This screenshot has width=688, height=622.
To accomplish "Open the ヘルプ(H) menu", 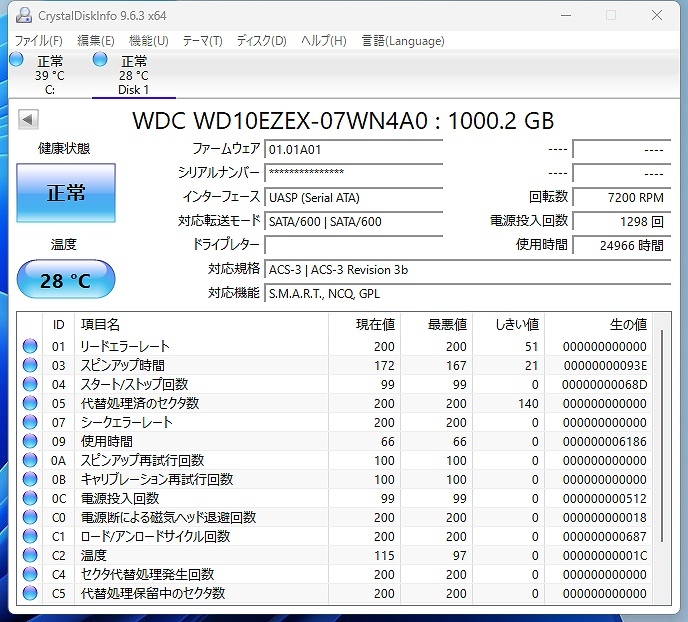I will [x=324, y=41].
